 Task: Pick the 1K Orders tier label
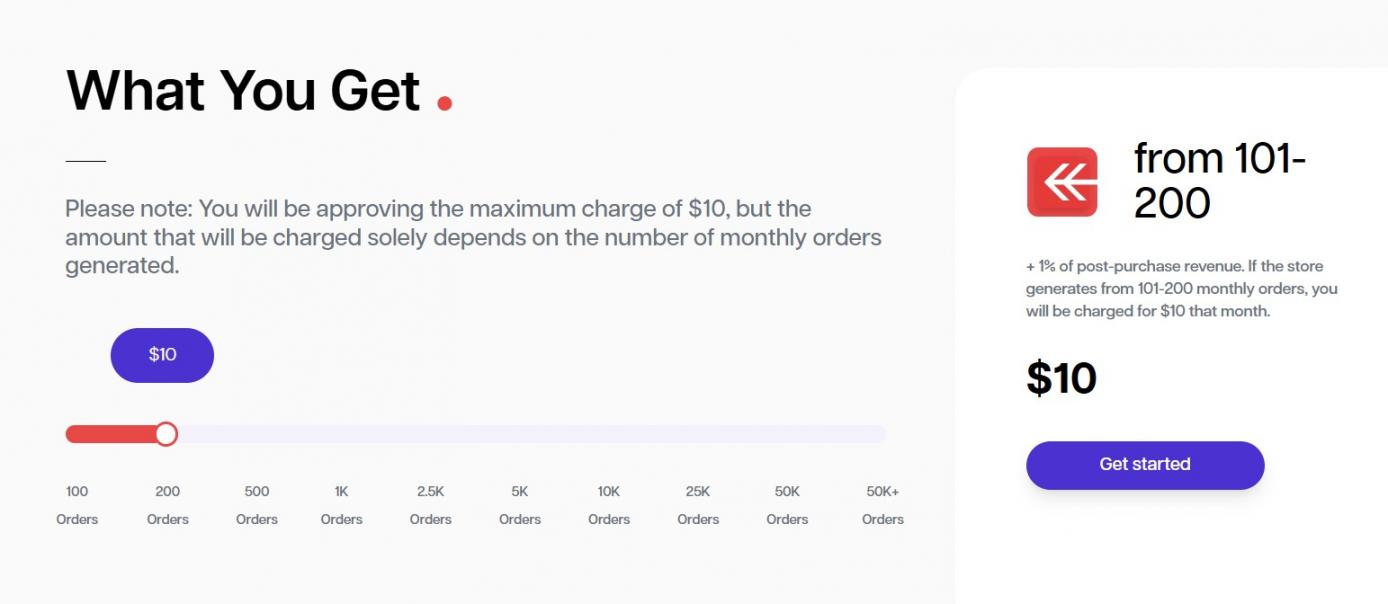tap(341, 504)
